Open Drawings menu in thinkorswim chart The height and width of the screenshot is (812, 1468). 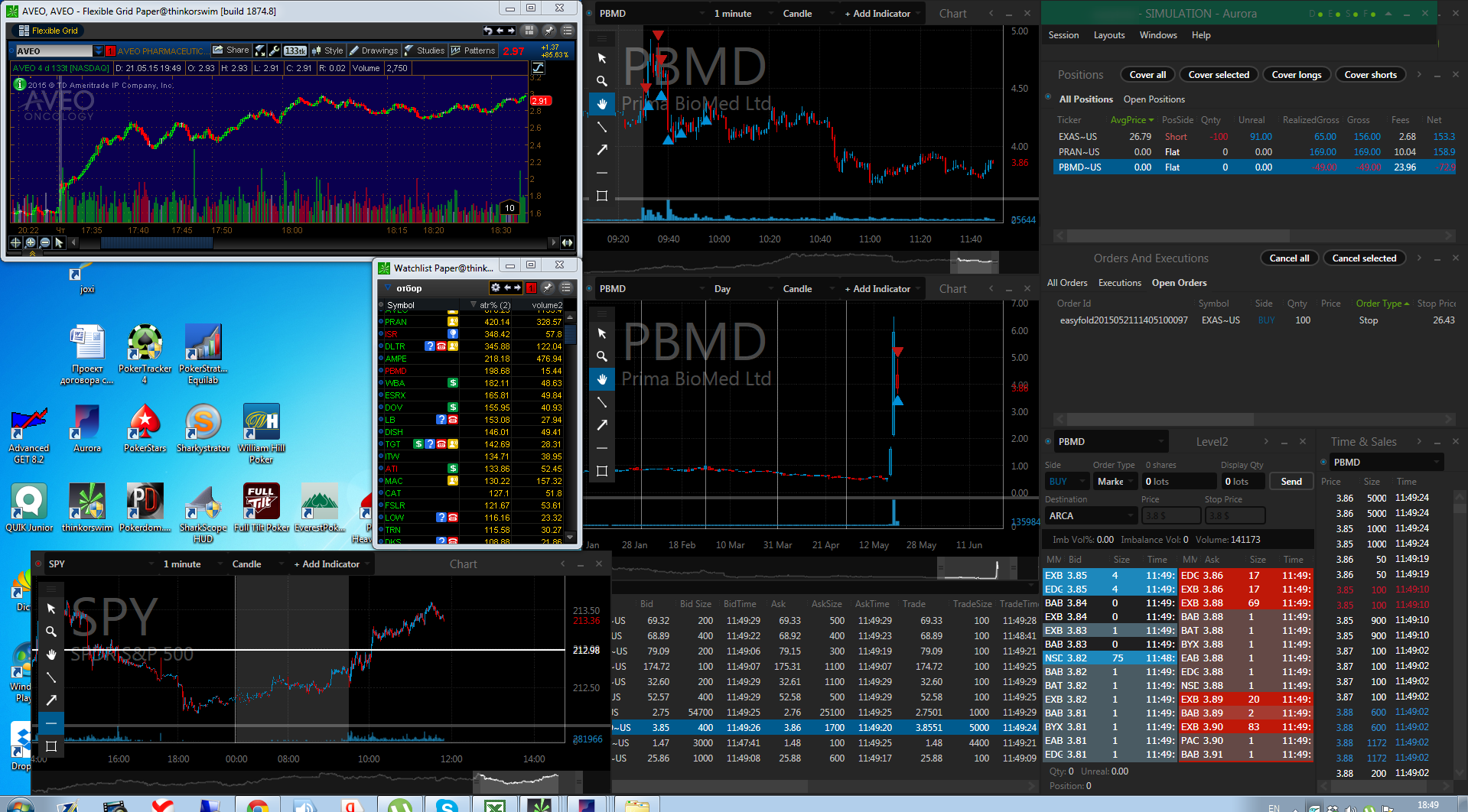[373, 50]
